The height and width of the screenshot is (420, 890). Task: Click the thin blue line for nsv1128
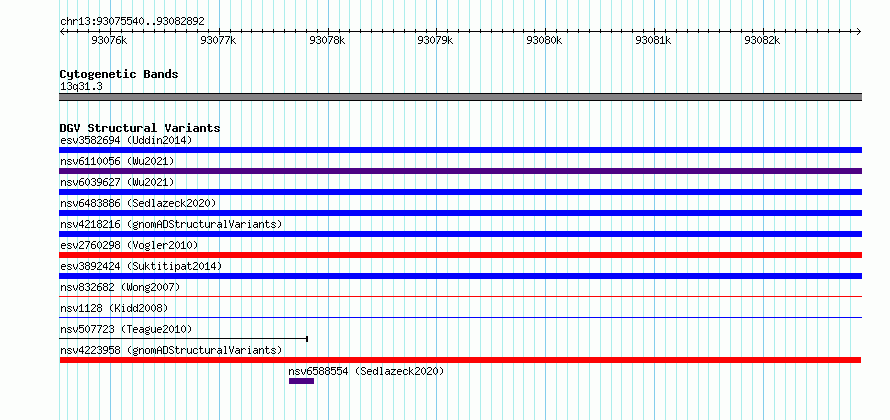460,317
